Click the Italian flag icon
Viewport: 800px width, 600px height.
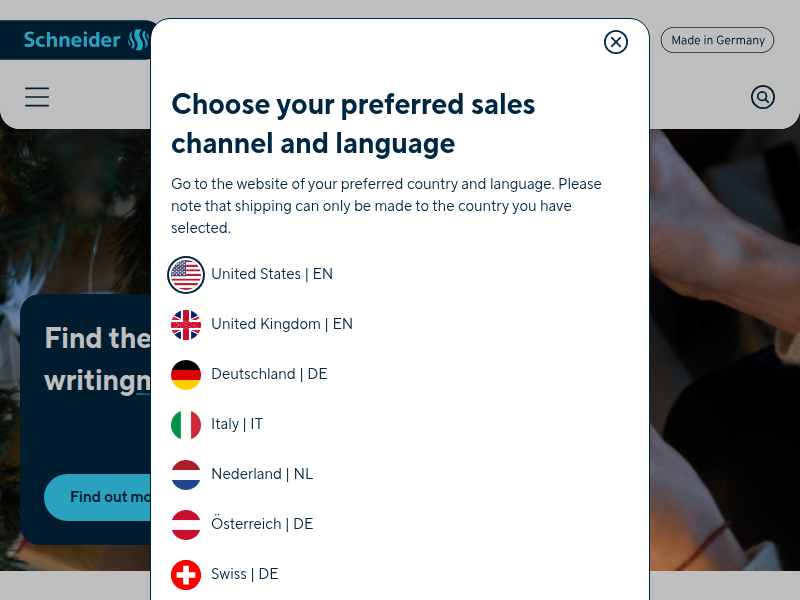[186, 424]
